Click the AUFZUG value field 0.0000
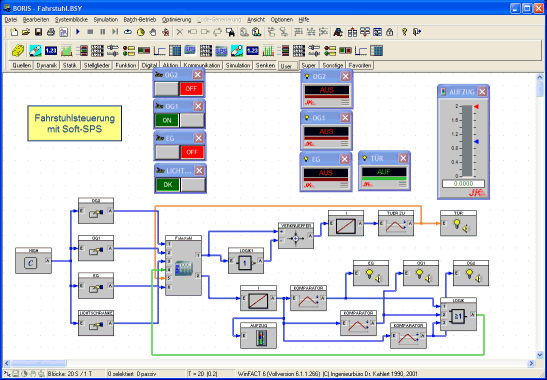 (463, 184)
